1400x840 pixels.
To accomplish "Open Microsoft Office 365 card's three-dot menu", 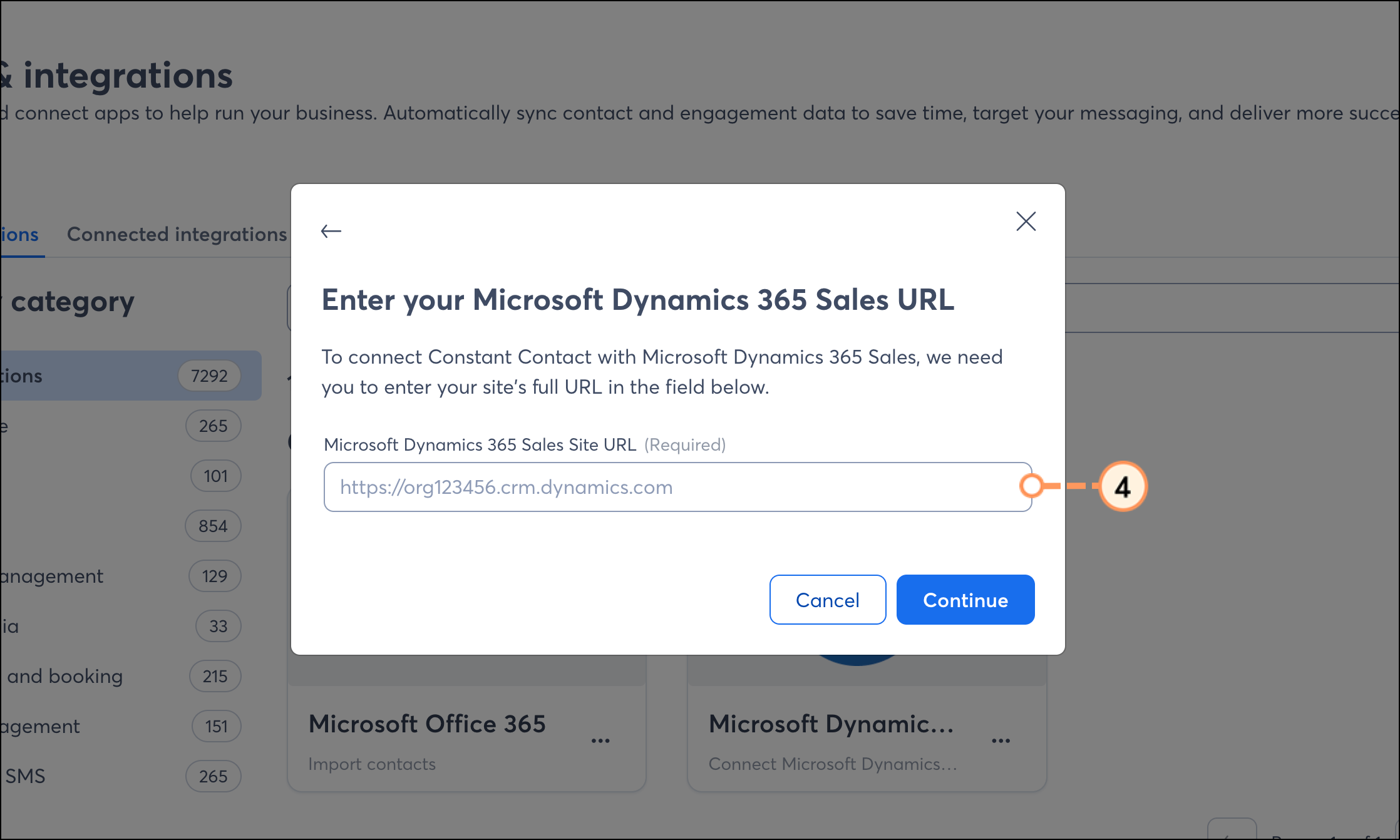I will click(x=600, y=740).
